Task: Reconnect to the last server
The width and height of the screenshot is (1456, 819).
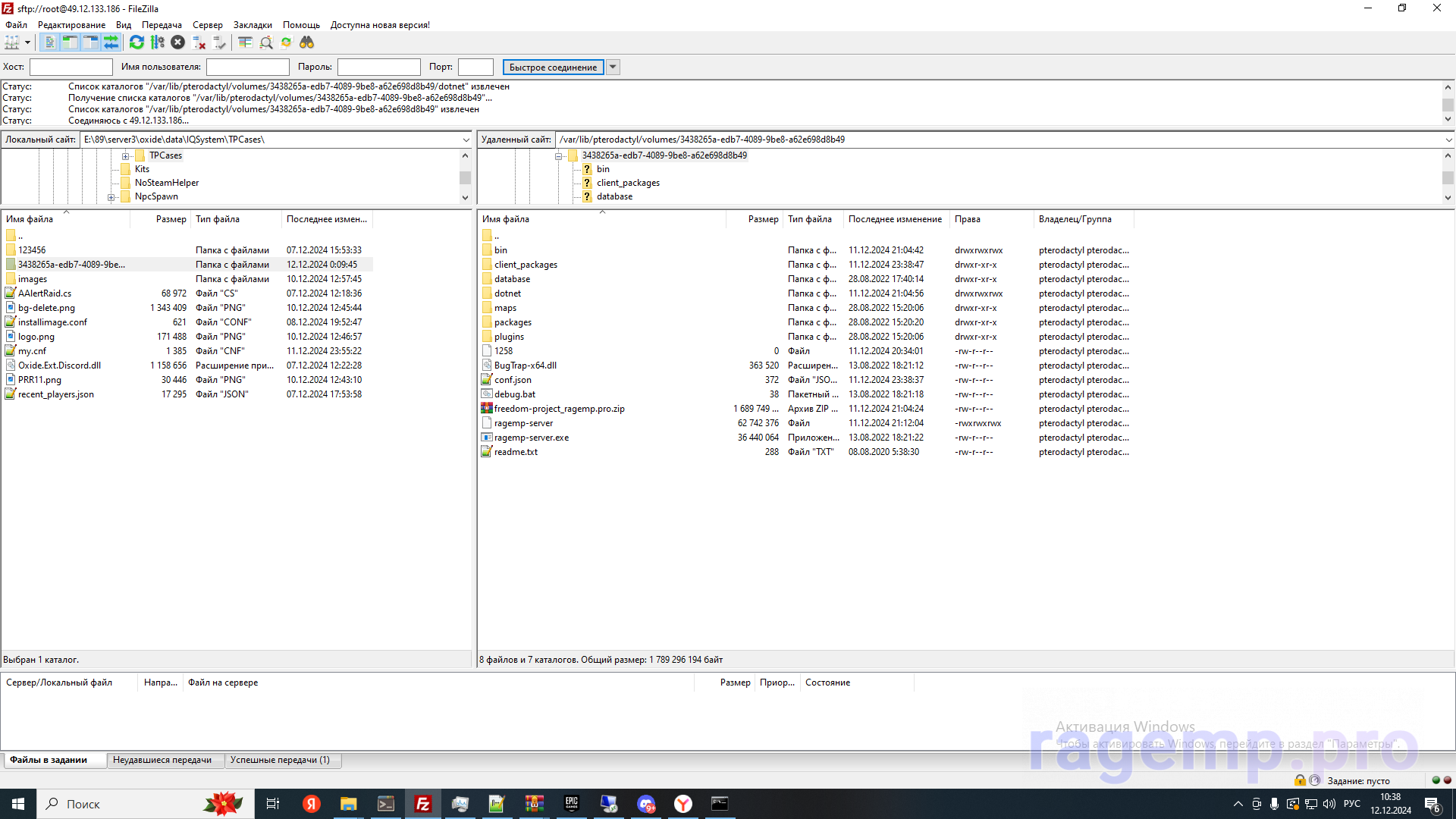Action: 219,42
